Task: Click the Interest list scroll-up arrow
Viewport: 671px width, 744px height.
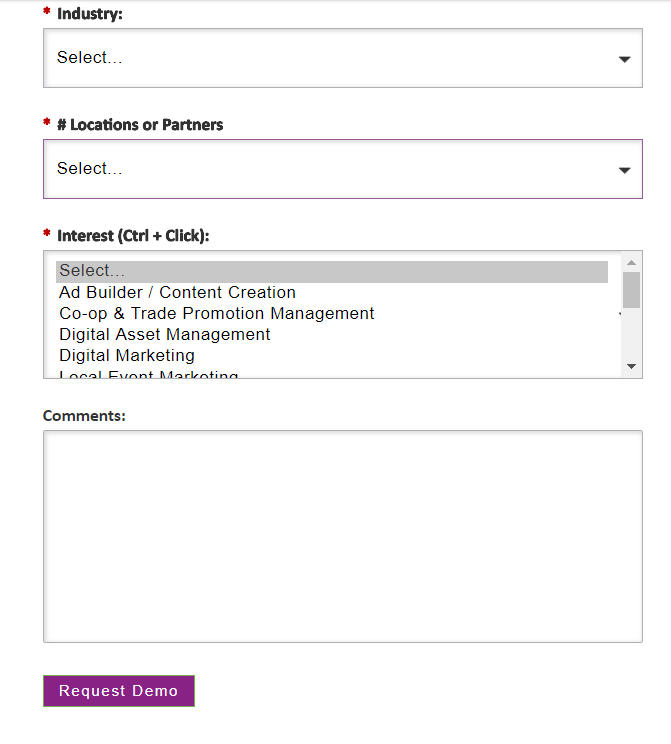Action: click(631, 263)
